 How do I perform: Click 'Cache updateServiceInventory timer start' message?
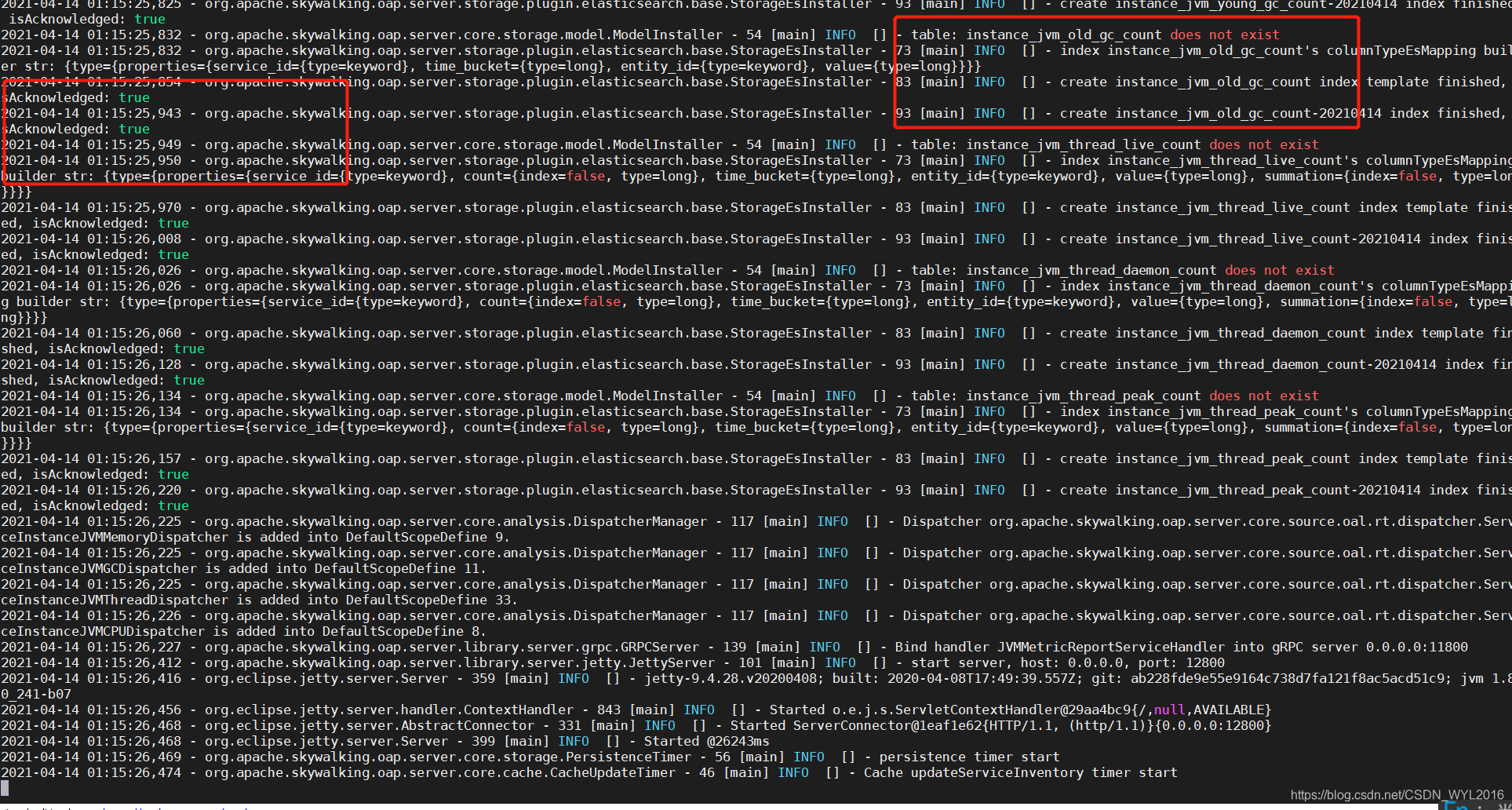pos(1020,772)
